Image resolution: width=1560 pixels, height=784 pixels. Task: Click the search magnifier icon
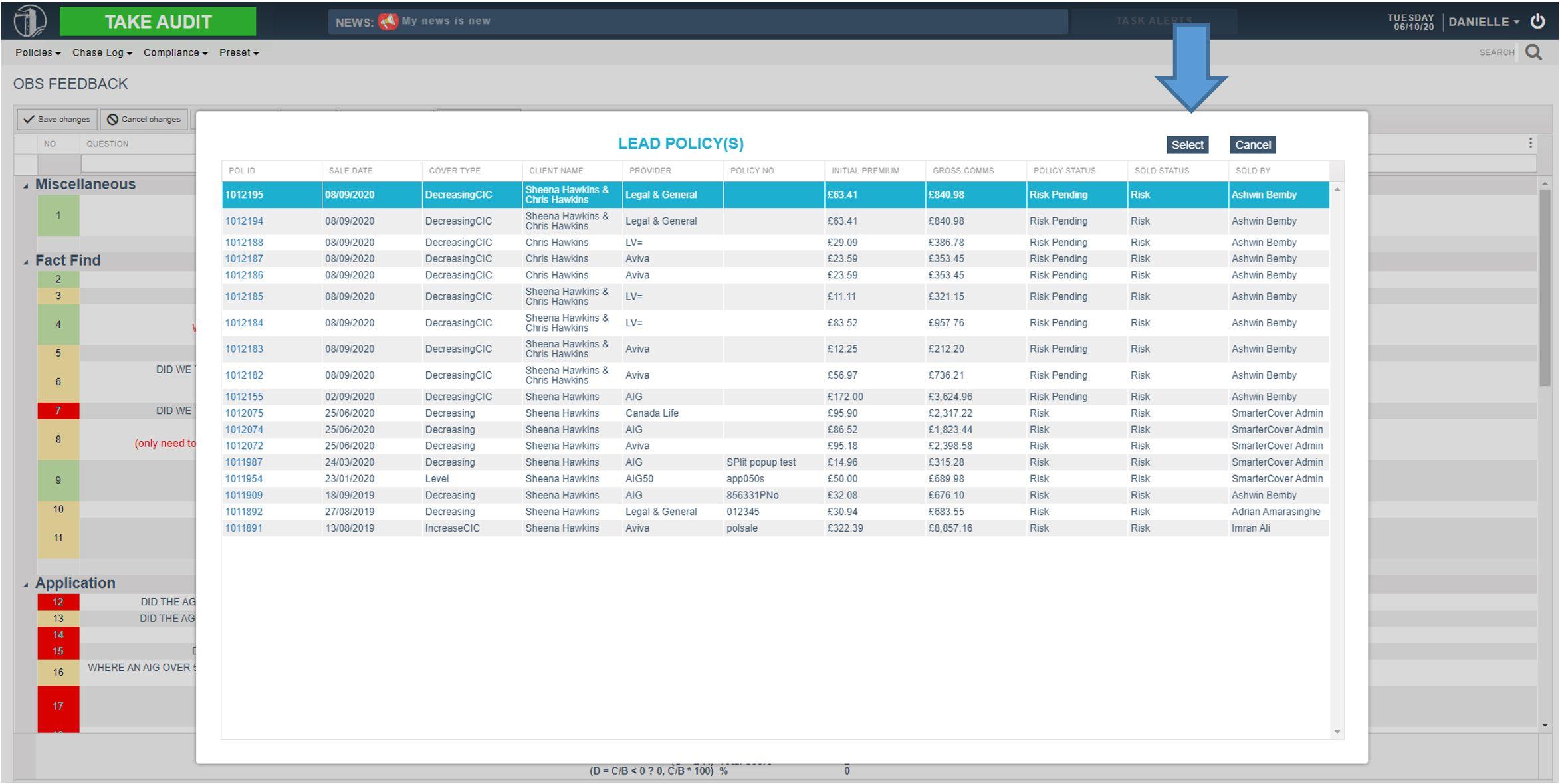tap(1533, 52)
